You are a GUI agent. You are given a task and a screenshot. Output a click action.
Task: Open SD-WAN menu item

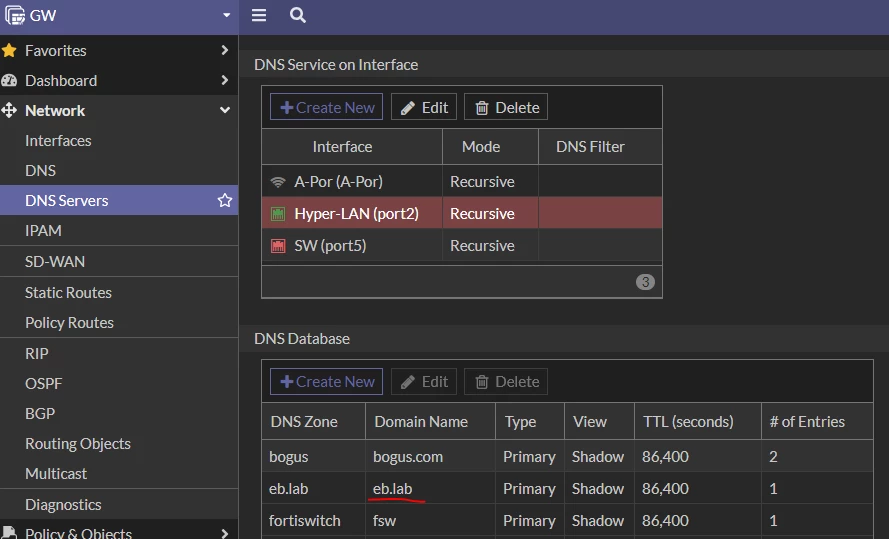(x=55, y=261)
